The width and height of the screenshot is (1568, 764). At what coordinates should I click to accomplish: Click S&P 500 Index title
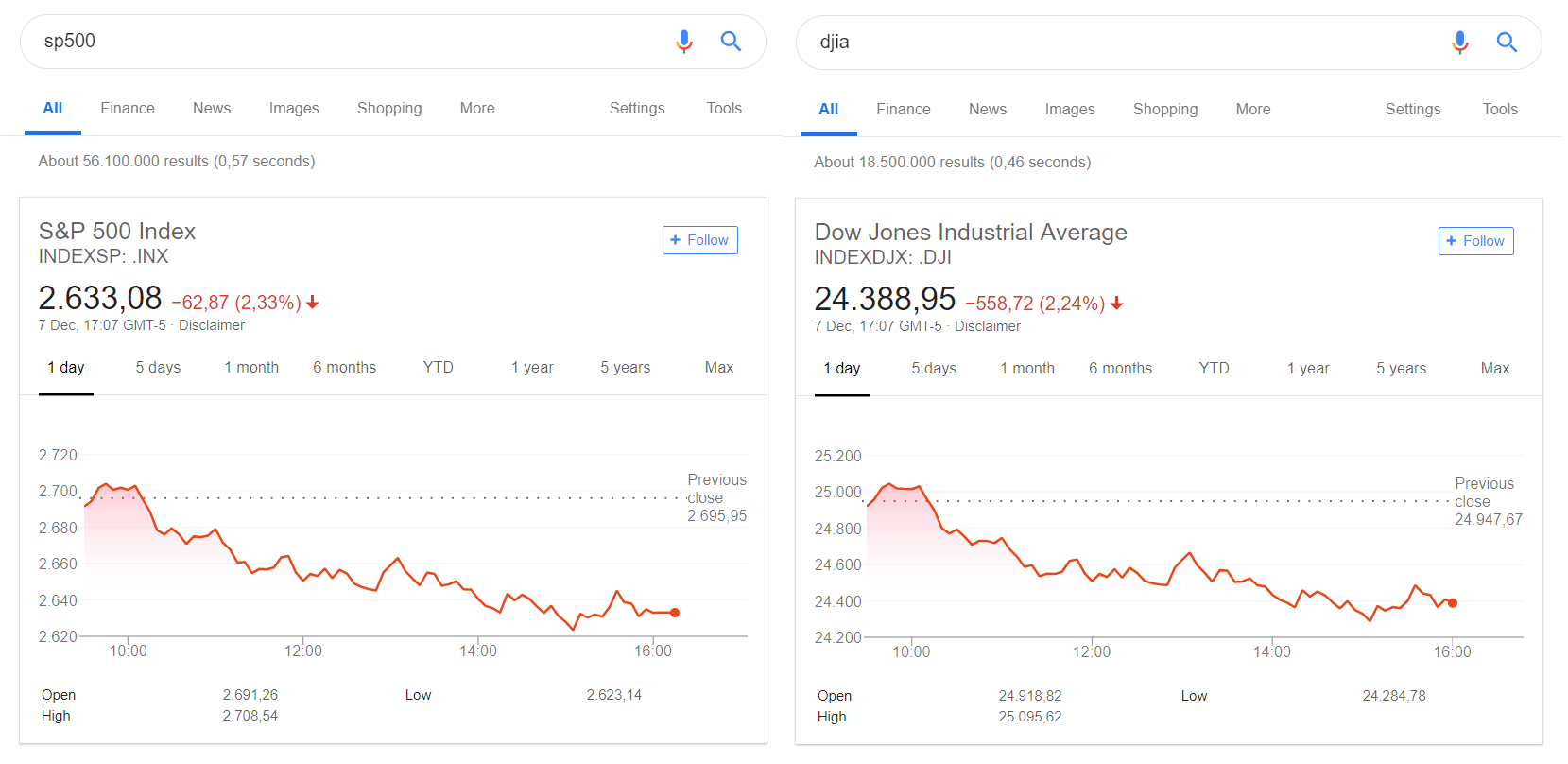coord(117,232)
